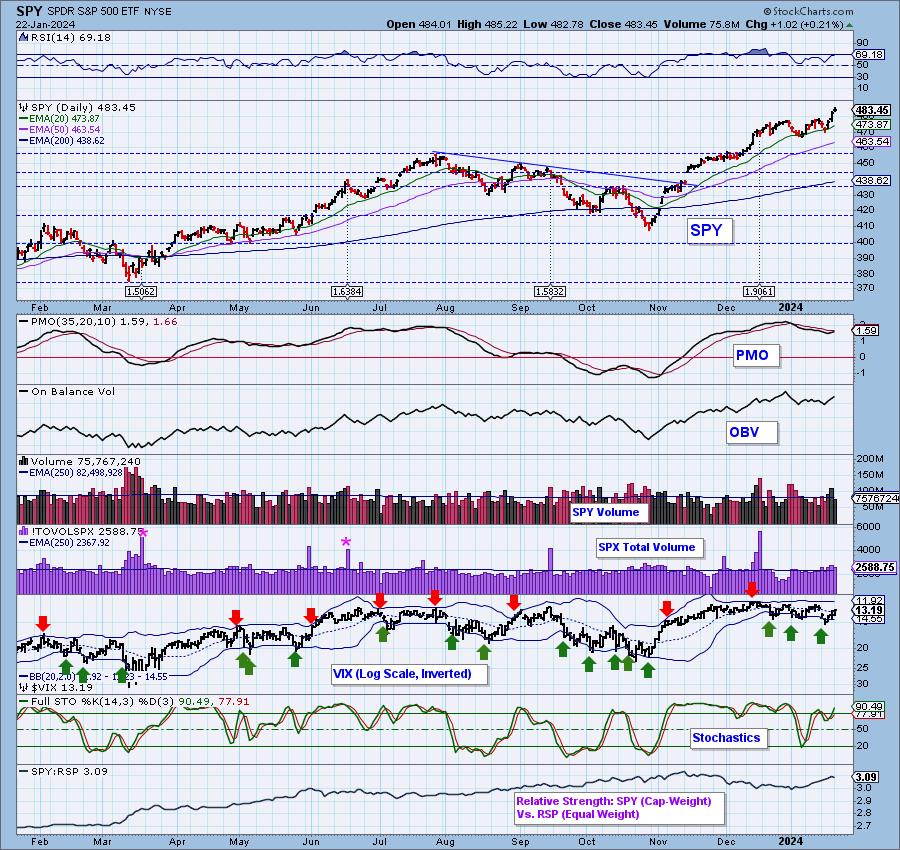Click the bar icon before the Volume 75,767,240 label

coord(24,461)
